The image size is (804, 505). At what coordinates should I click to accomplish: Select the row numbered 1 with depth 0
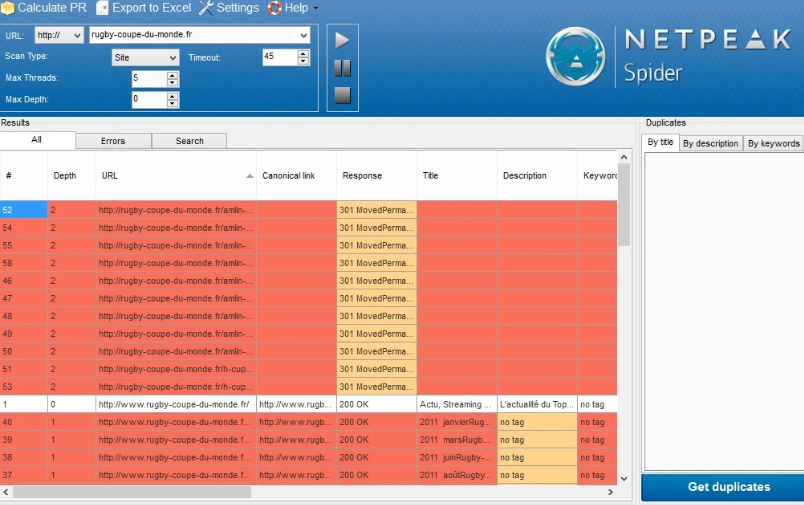tap(308, 404)
